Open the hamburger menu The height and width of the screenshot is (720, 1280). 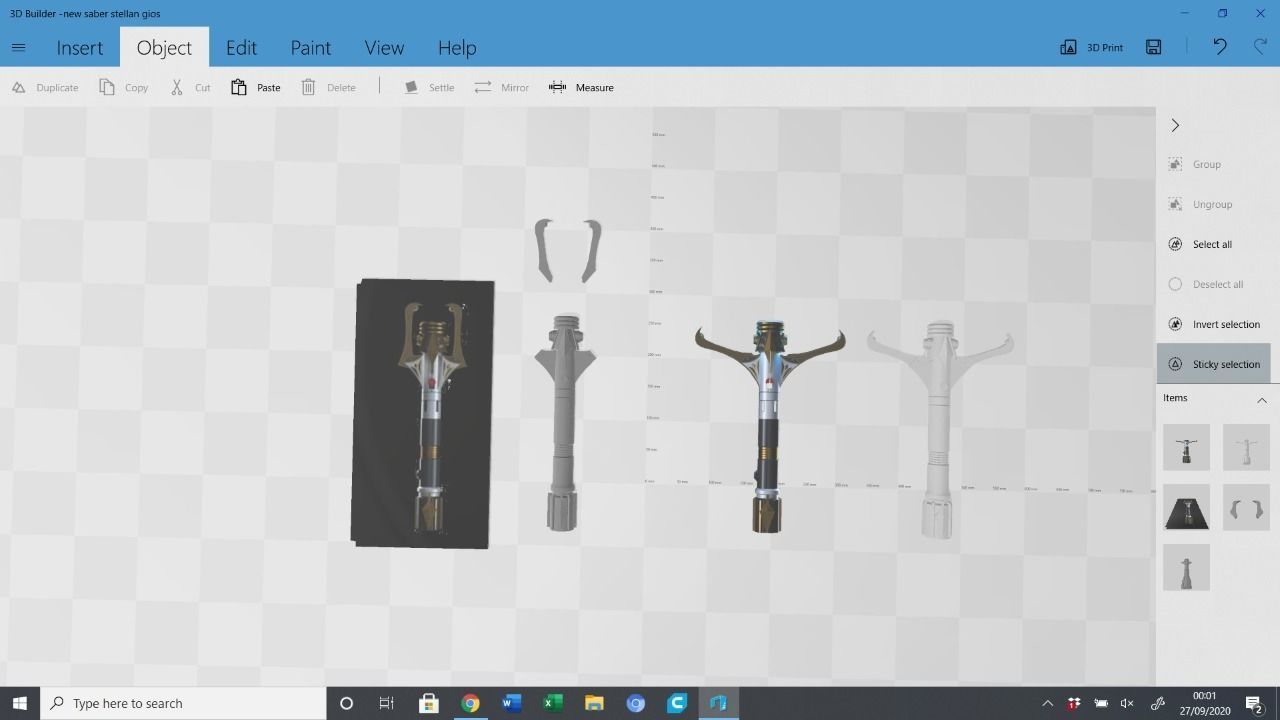(18, 47)
